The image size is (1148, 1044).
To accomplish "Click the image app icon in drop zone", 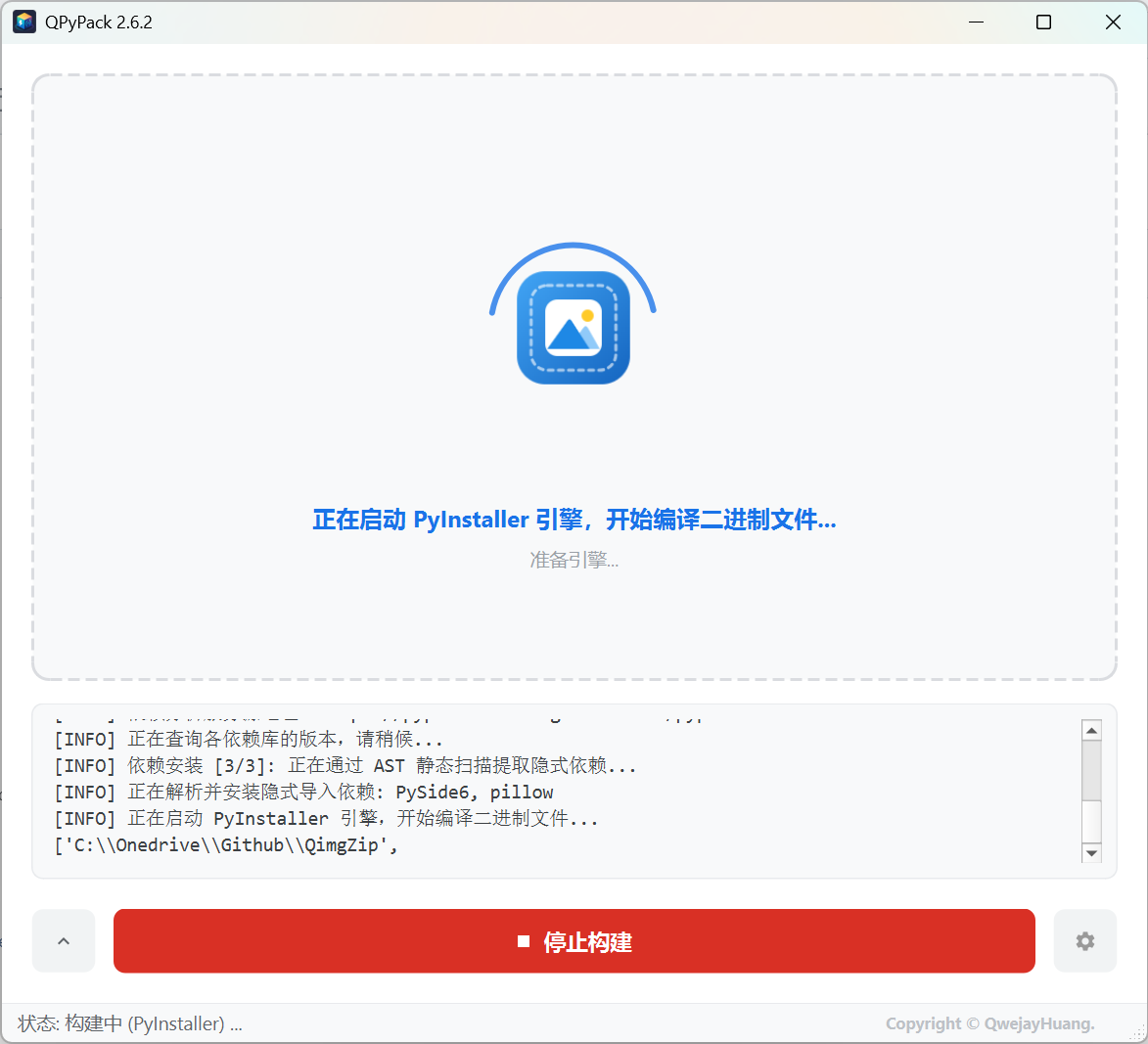I will 574,327.
